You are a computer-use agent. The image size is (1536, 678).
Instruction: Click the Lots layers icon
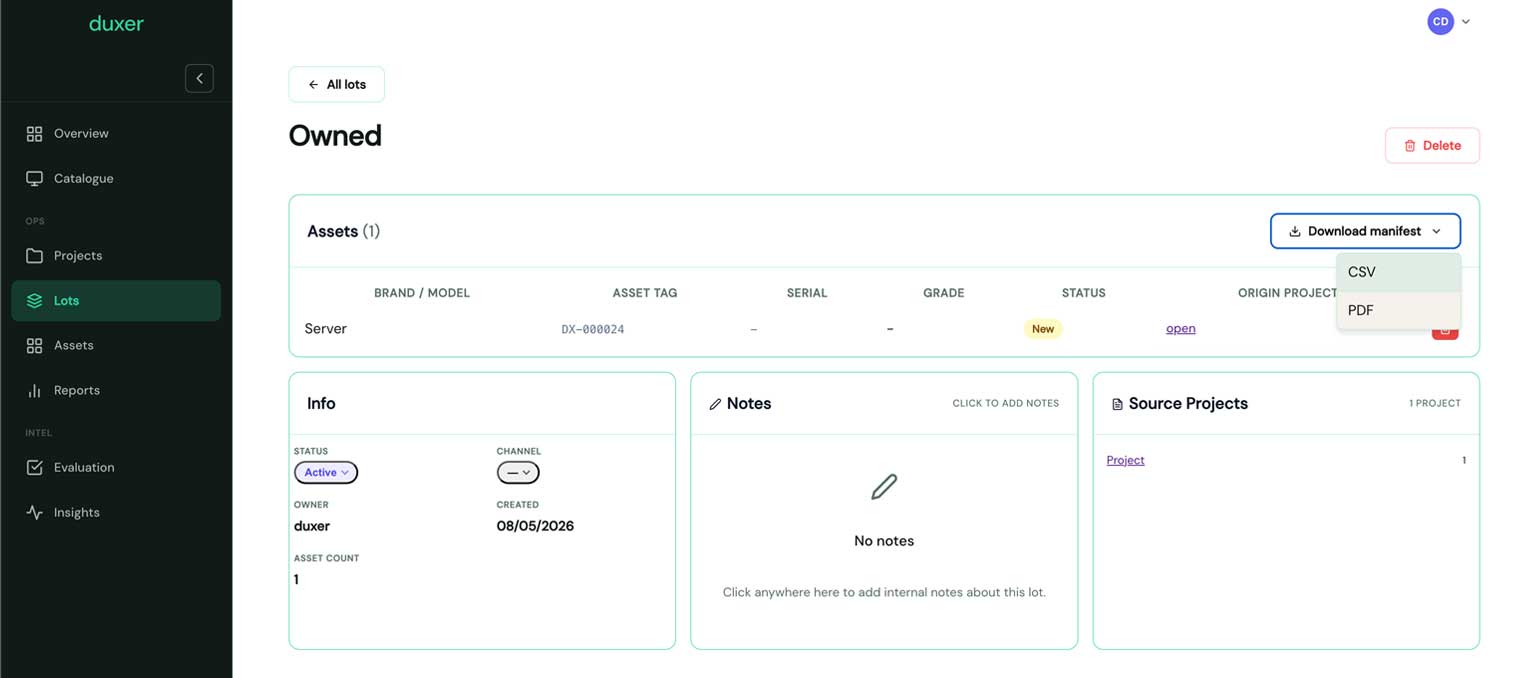pos(34,300)
